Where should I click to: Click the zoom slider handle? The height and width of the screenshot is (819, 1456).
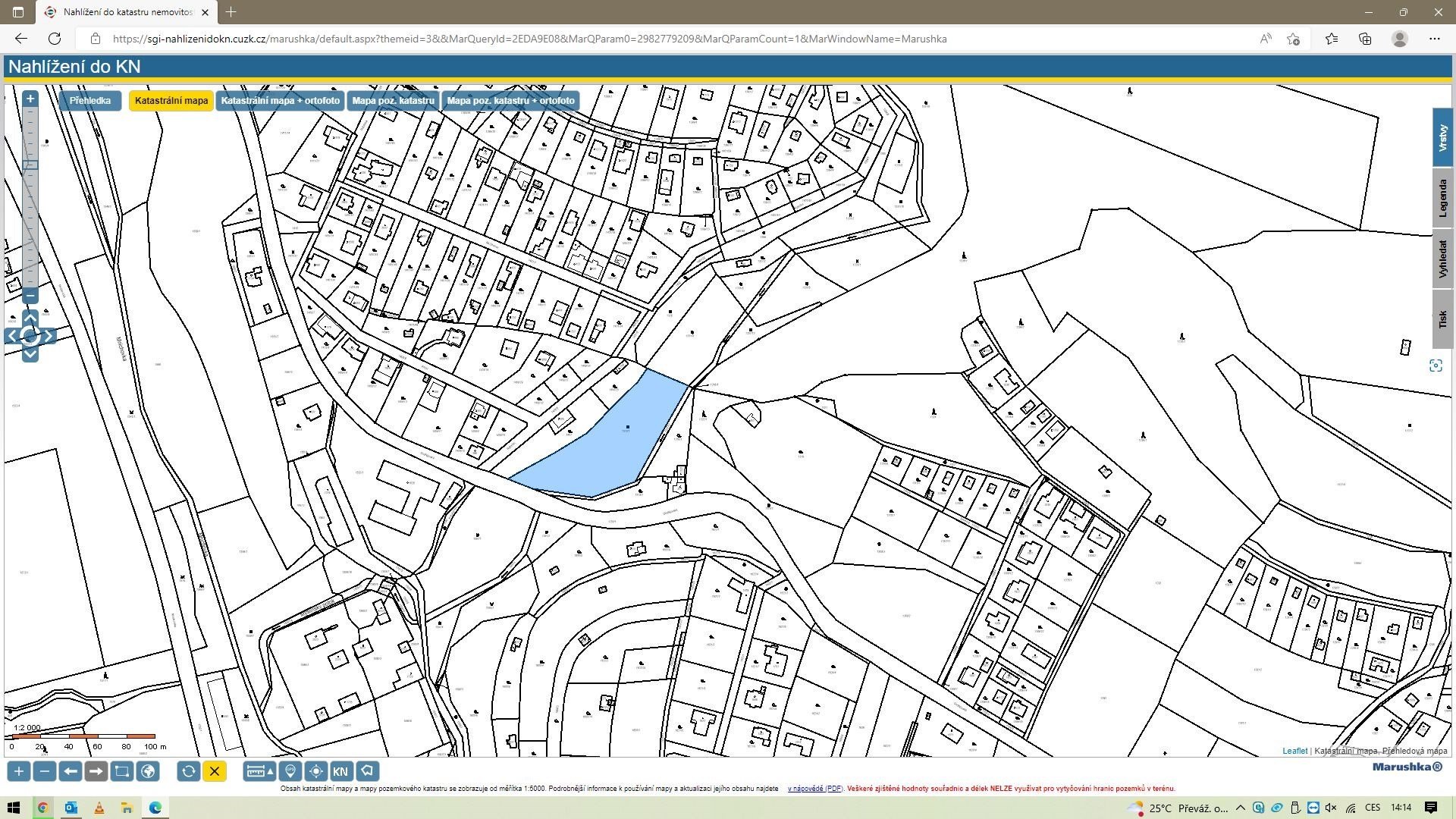(x=30, y=165)
